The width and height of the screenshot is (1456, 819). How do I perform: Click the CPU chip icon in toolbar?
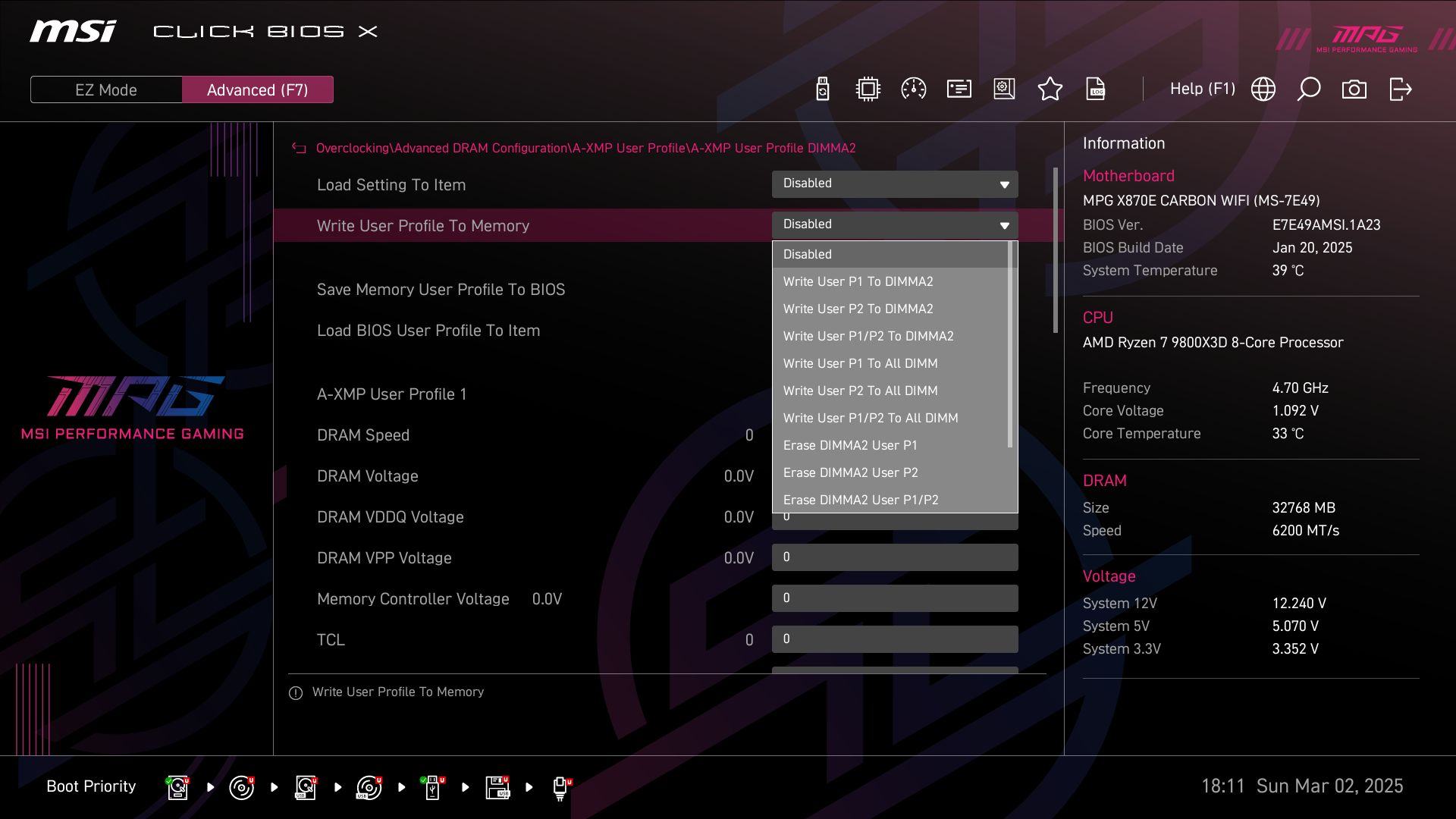point(868,89)
